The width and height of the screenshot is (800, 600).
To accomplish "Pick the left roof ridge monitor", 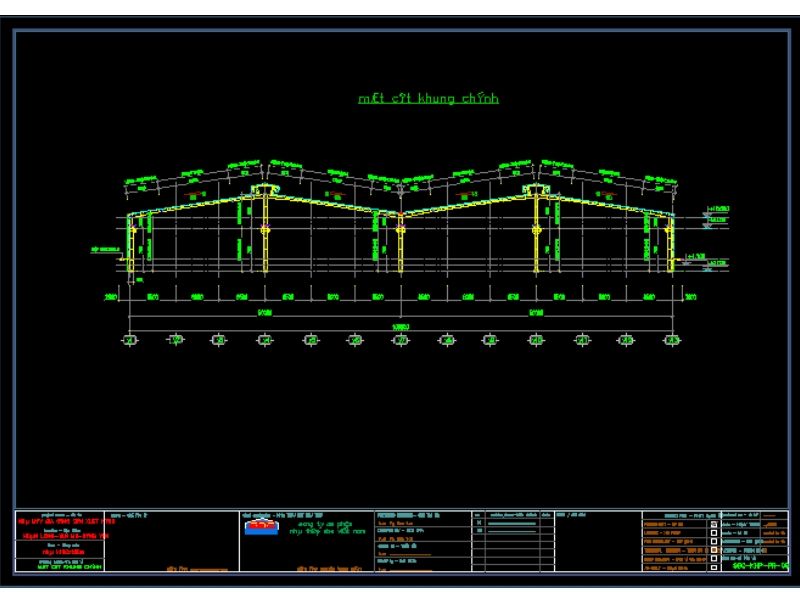I will coord(264,190).
